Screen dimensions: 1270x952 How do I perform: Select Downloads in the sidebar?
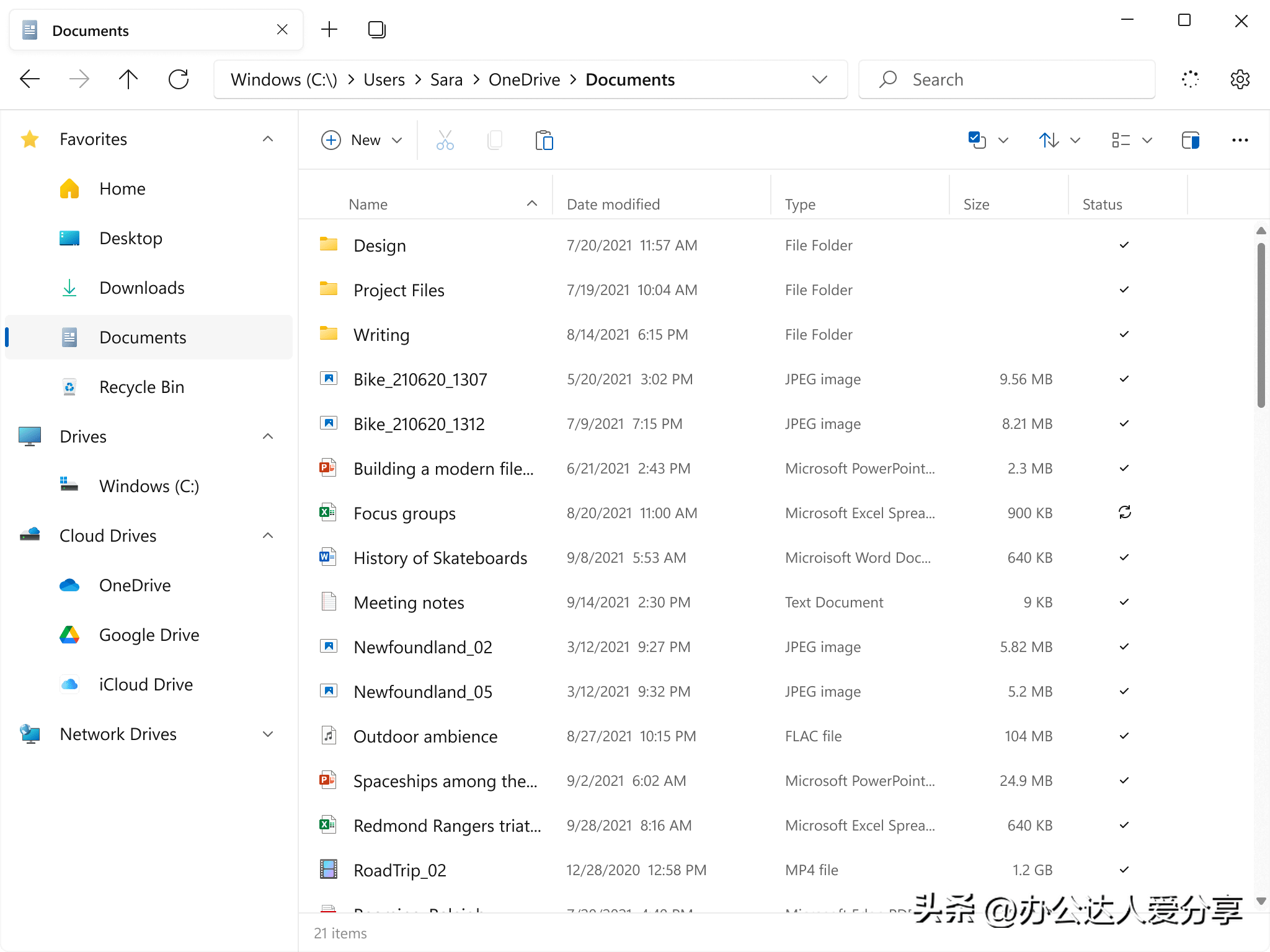point(141,288)
